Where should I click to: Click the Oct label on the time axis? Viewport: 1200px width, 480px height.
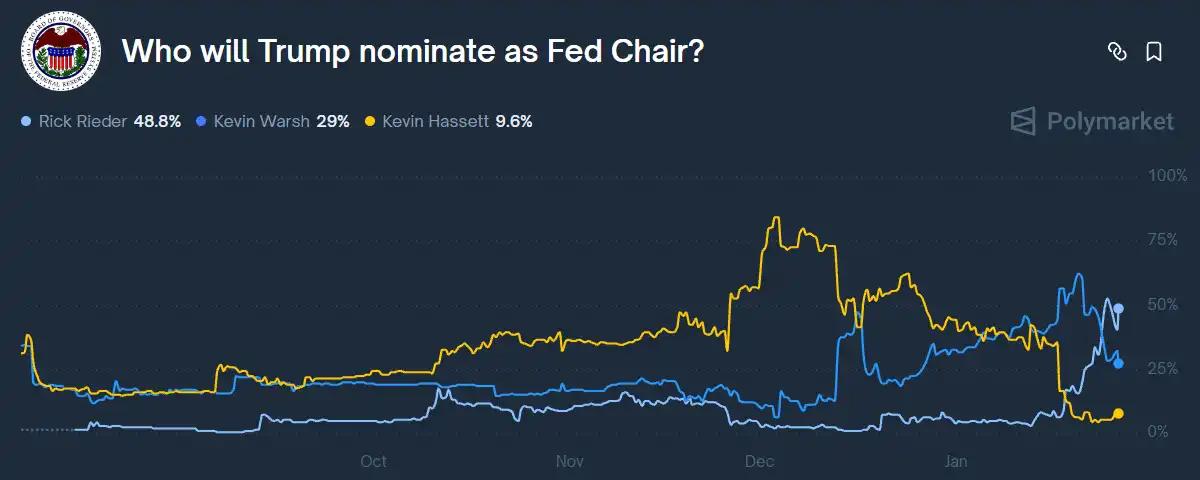pyautogui.click(x=373, y=461)
